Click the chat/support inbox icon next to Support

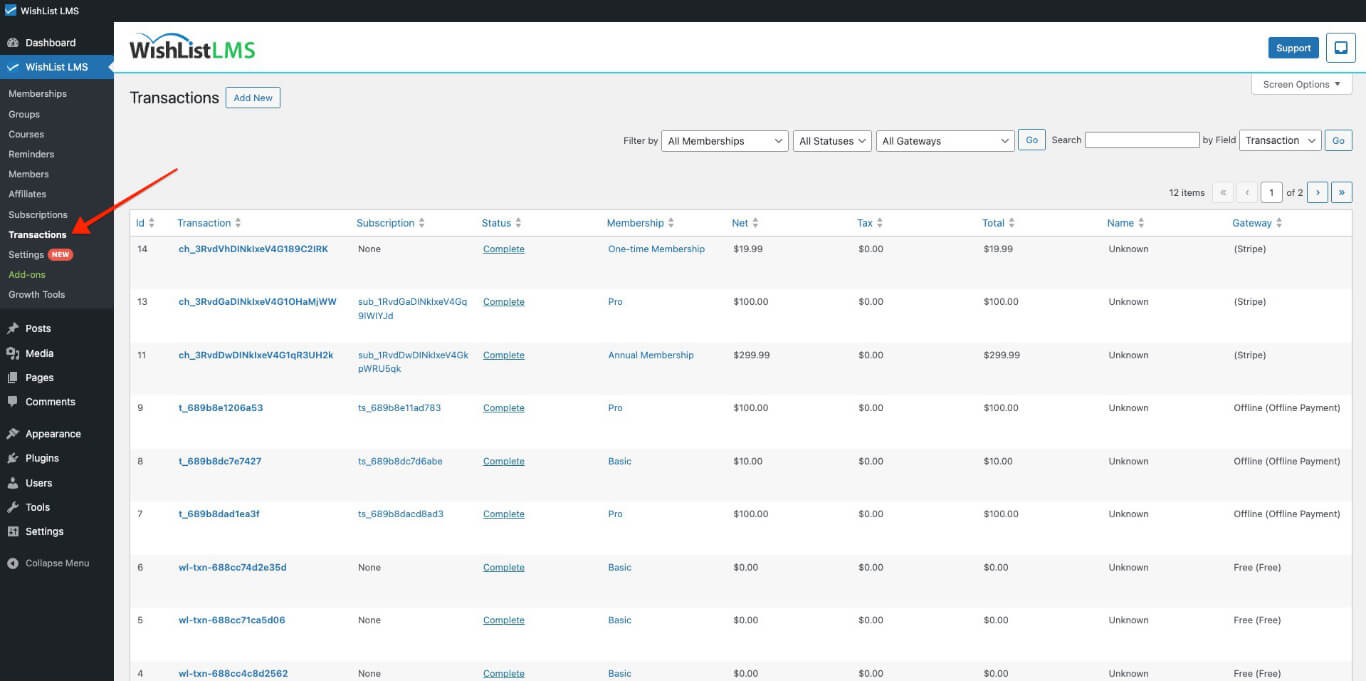[1340, 47]
